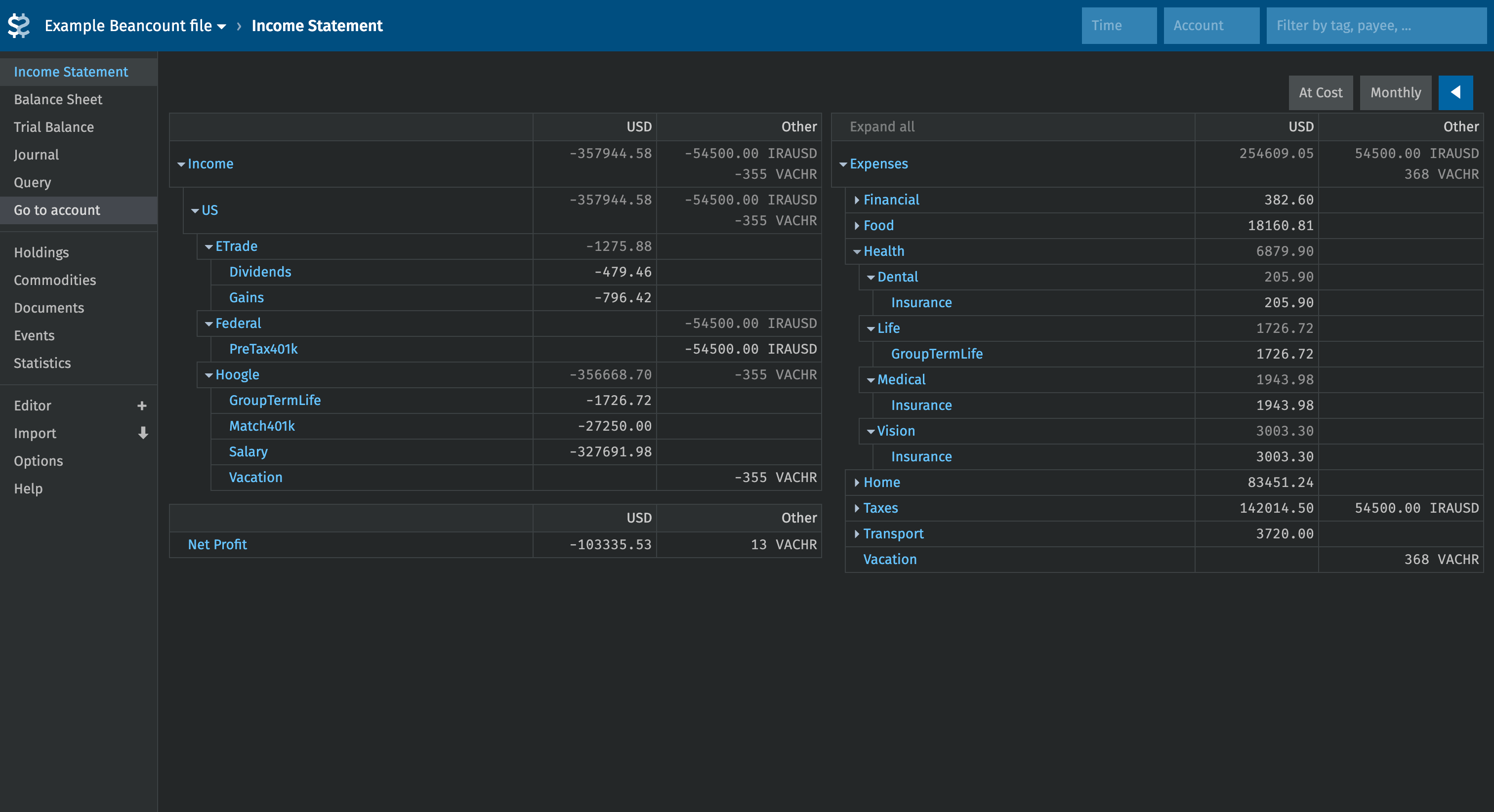This screenshot has width=1494, height=812.
Task: Open the Documents page
Action: click(78, 308)
